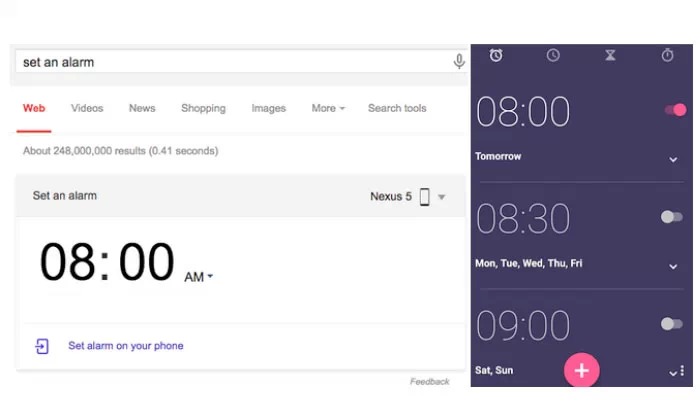Disable the 08:00 alarm switch
Viewport: 700px width, 415px height.
click(675, 110)
